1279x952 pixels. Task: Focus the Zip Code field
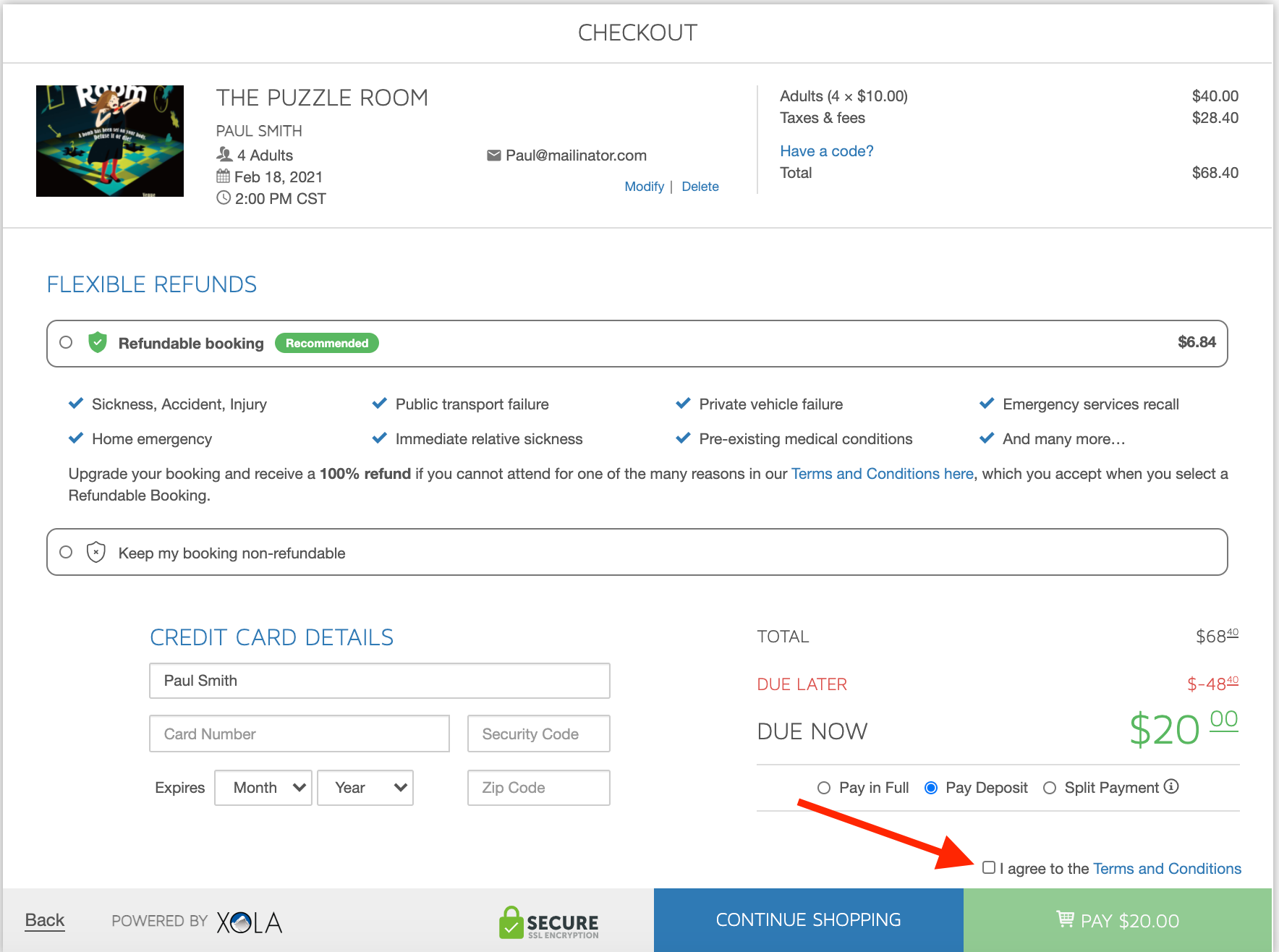pyautogui.click(x=539, y=788)
